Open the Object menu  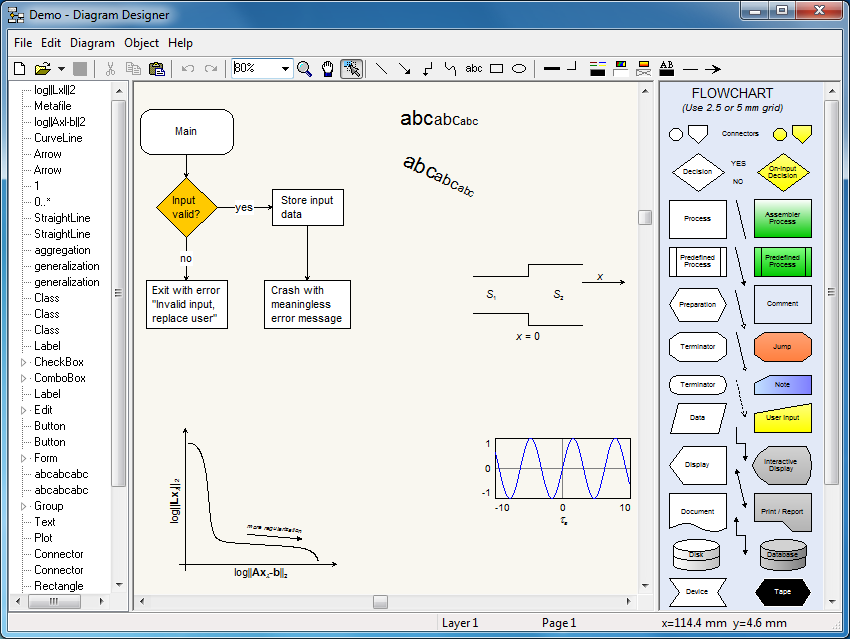click(x=141, y=43)
